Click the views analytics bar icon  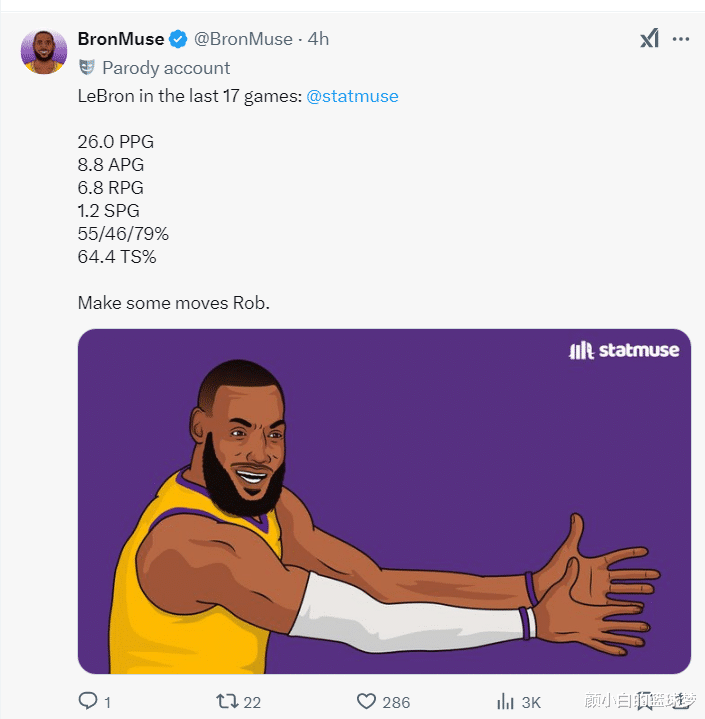506,701
